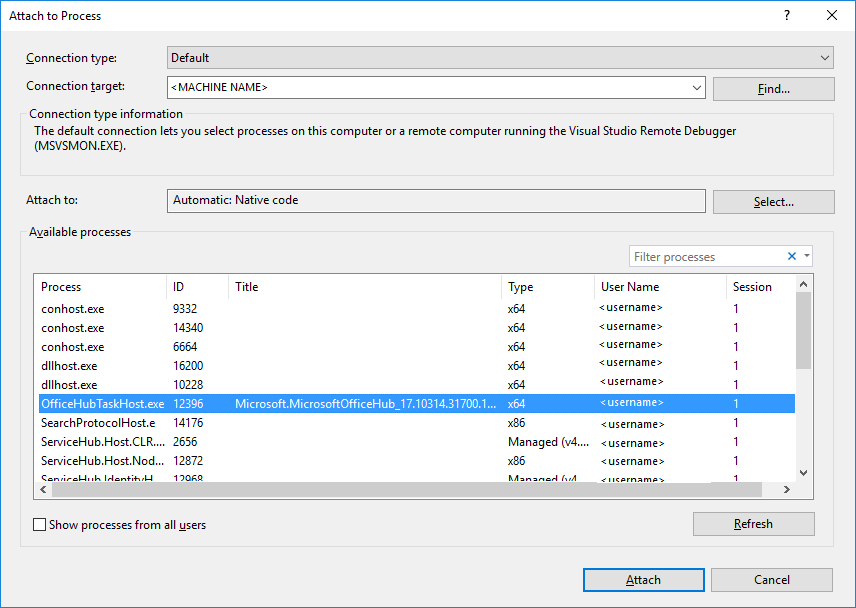856x608 pixels.
Task: Open the filter processes dropdown arrow
Action: [x=806, y=256]
